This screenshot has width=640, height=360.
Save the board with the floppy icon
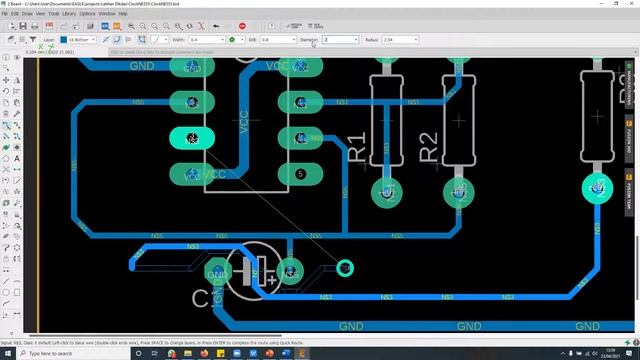point(23,26)
